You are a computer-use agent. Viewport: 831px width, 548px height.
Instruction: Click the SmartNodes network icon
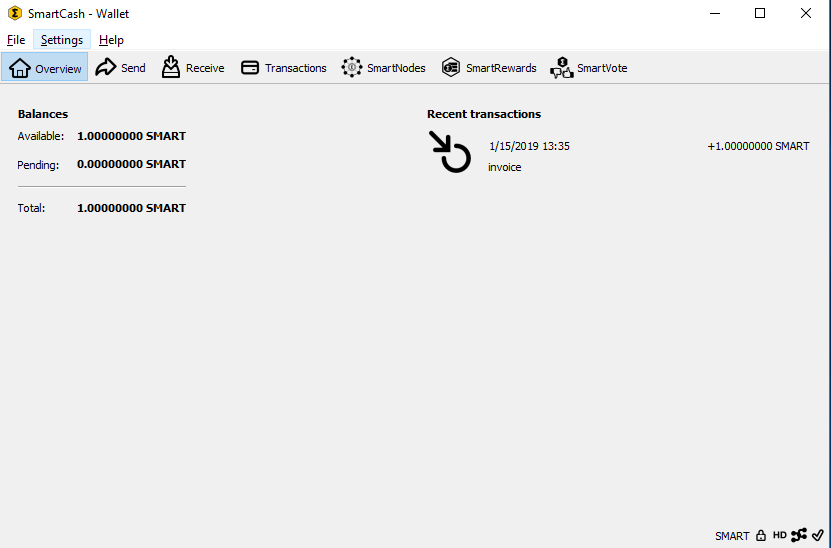(351, 67)
